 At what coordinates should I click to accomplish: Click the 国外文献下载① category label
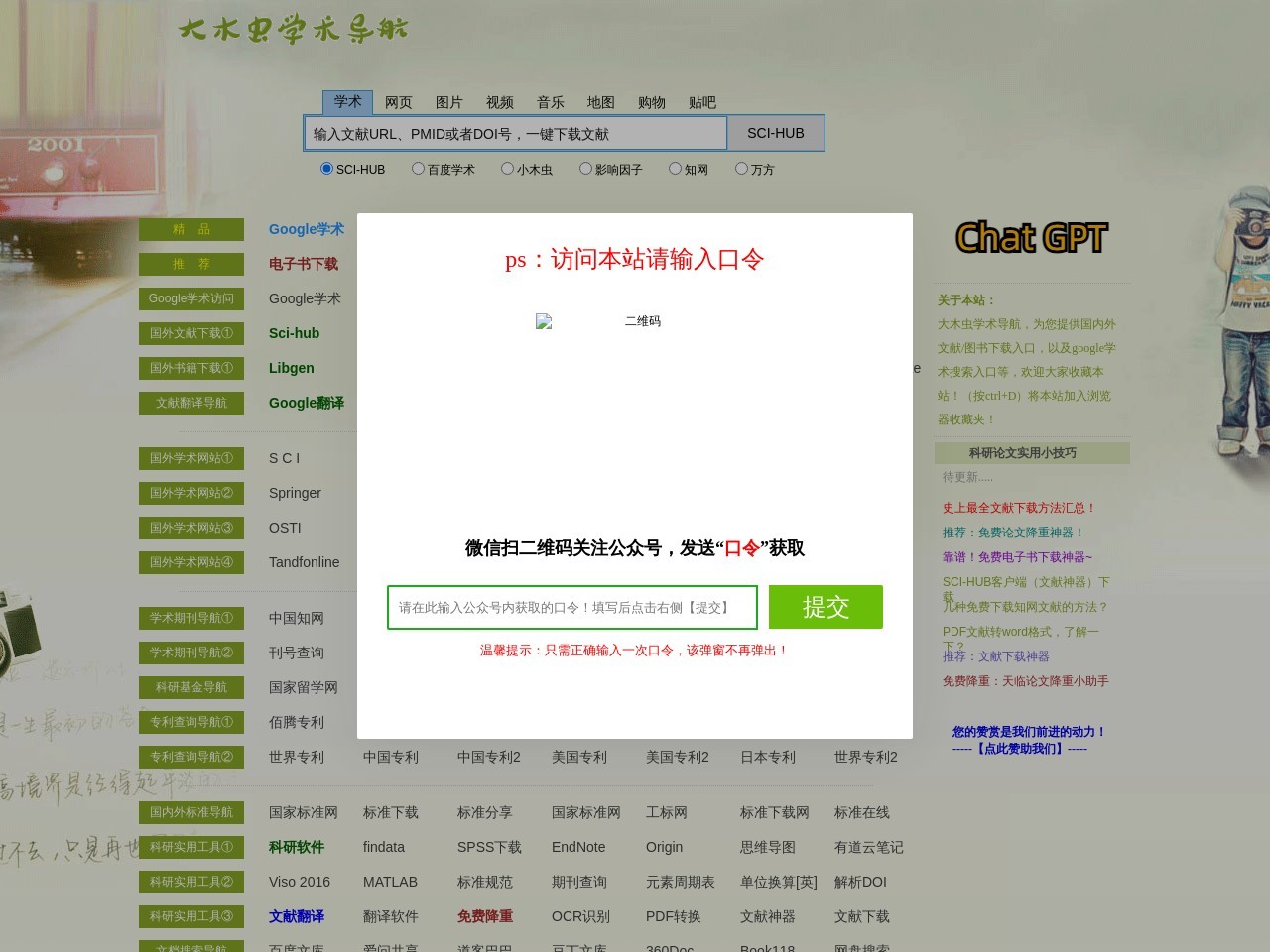point(191,333)
